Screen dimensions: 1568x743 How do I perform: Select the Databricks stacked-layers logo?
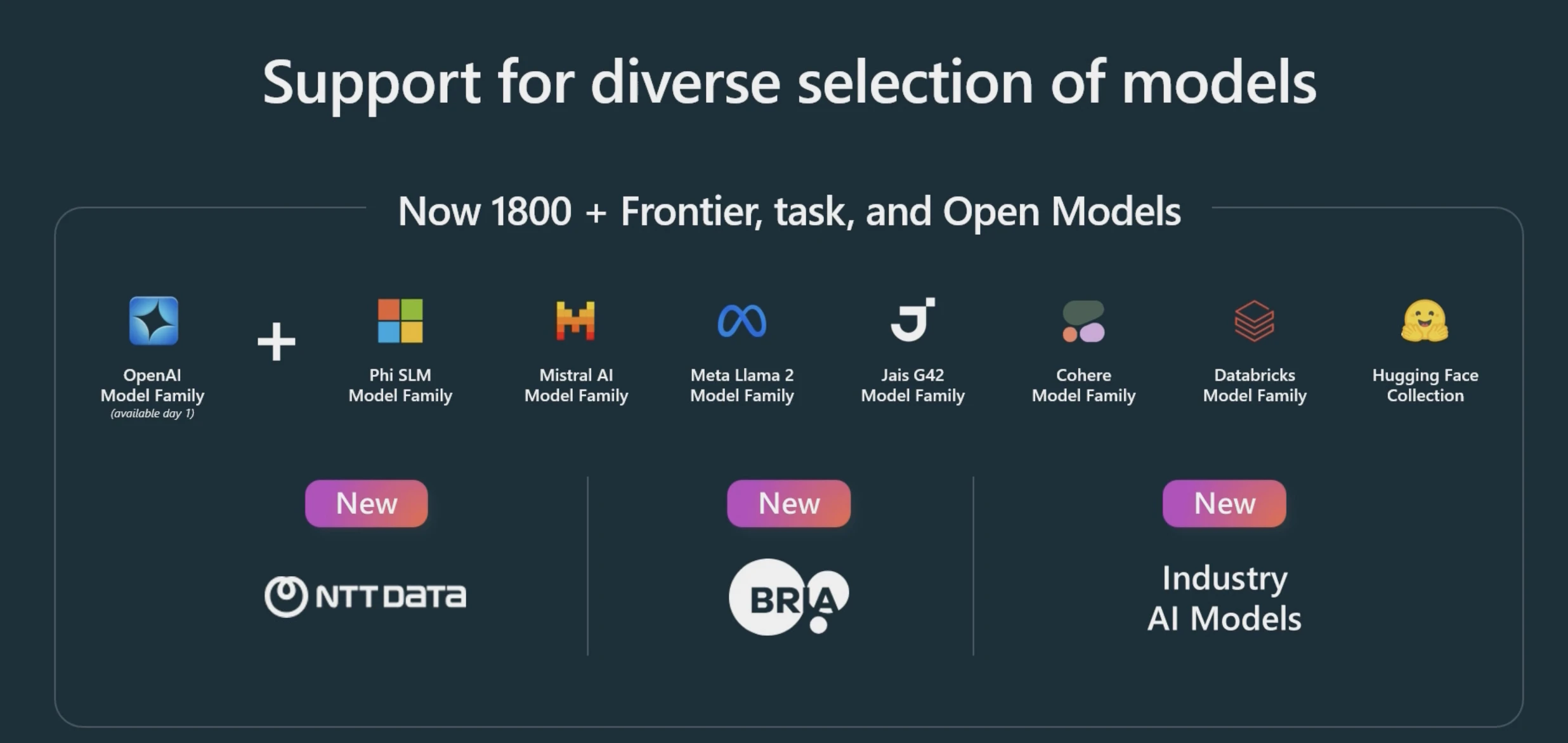click(x=1254, y=321)
